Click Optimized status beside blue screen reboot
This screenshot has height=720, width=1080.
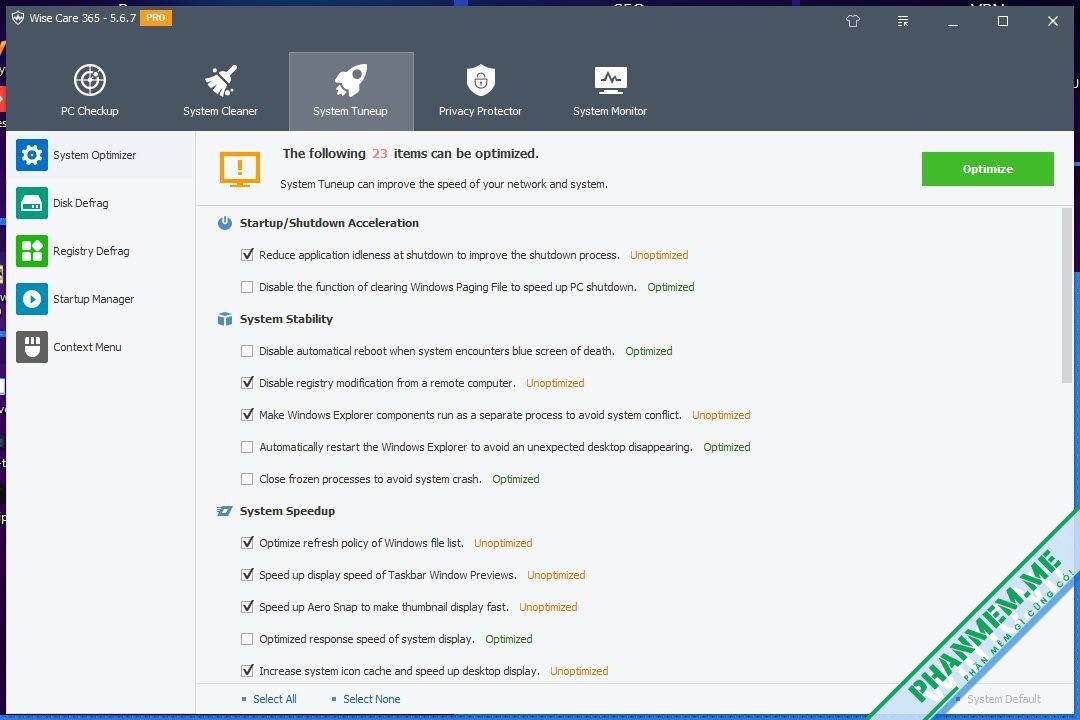point(649,351)
